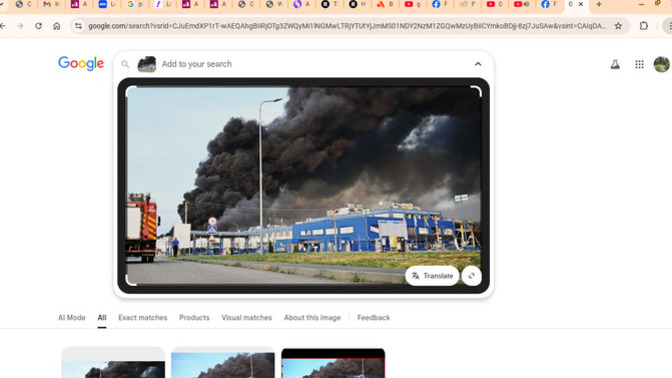Switch to the black circle 'H' tab
672x378 pixels.
click(357, 4)
